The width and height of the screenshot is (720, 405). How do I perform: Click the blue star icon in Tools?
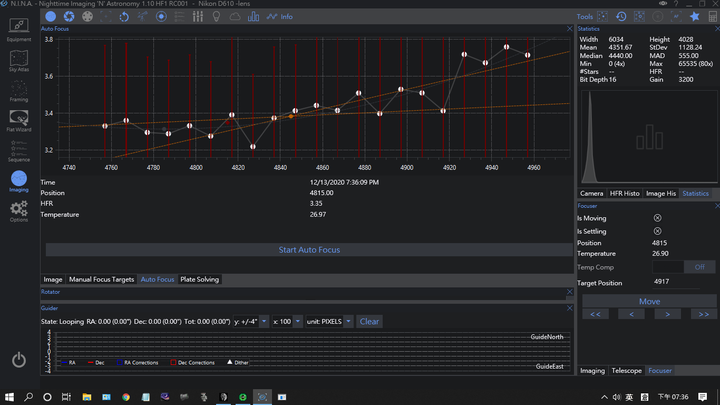[x=696, y=17]
